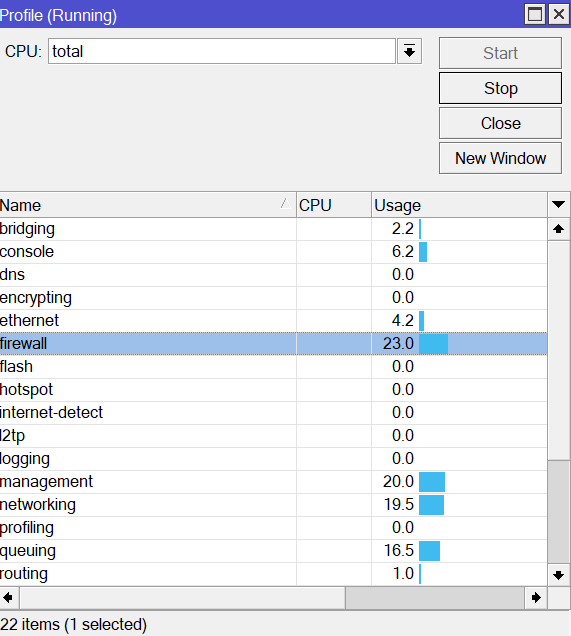Click the vertical scrollbar down arrow
571x636 pixels.
559,575
